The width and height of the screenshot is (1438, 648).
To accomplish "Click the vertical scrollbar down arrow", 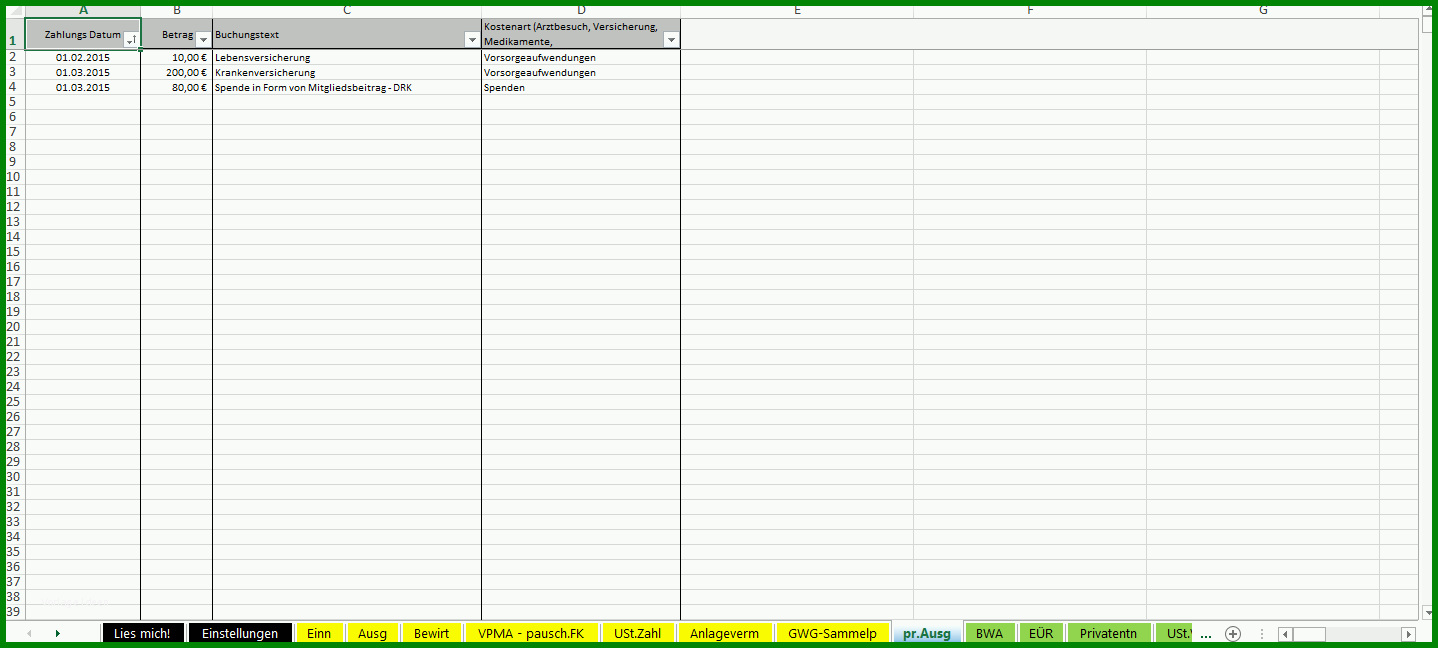I will (1426, 612).
